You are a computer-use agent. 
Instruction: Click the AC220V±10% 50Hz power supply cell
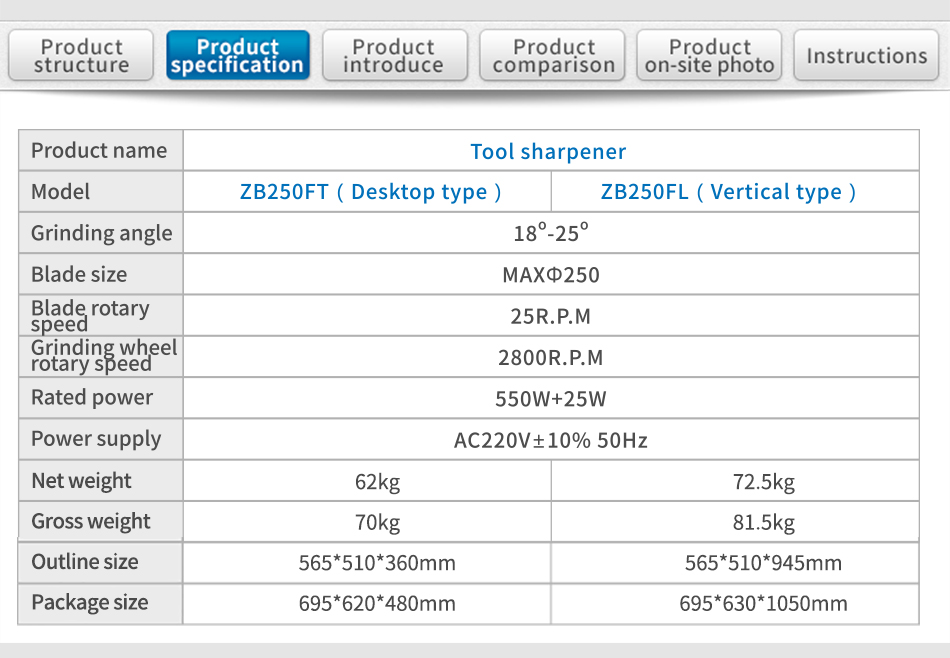[551, 440]
